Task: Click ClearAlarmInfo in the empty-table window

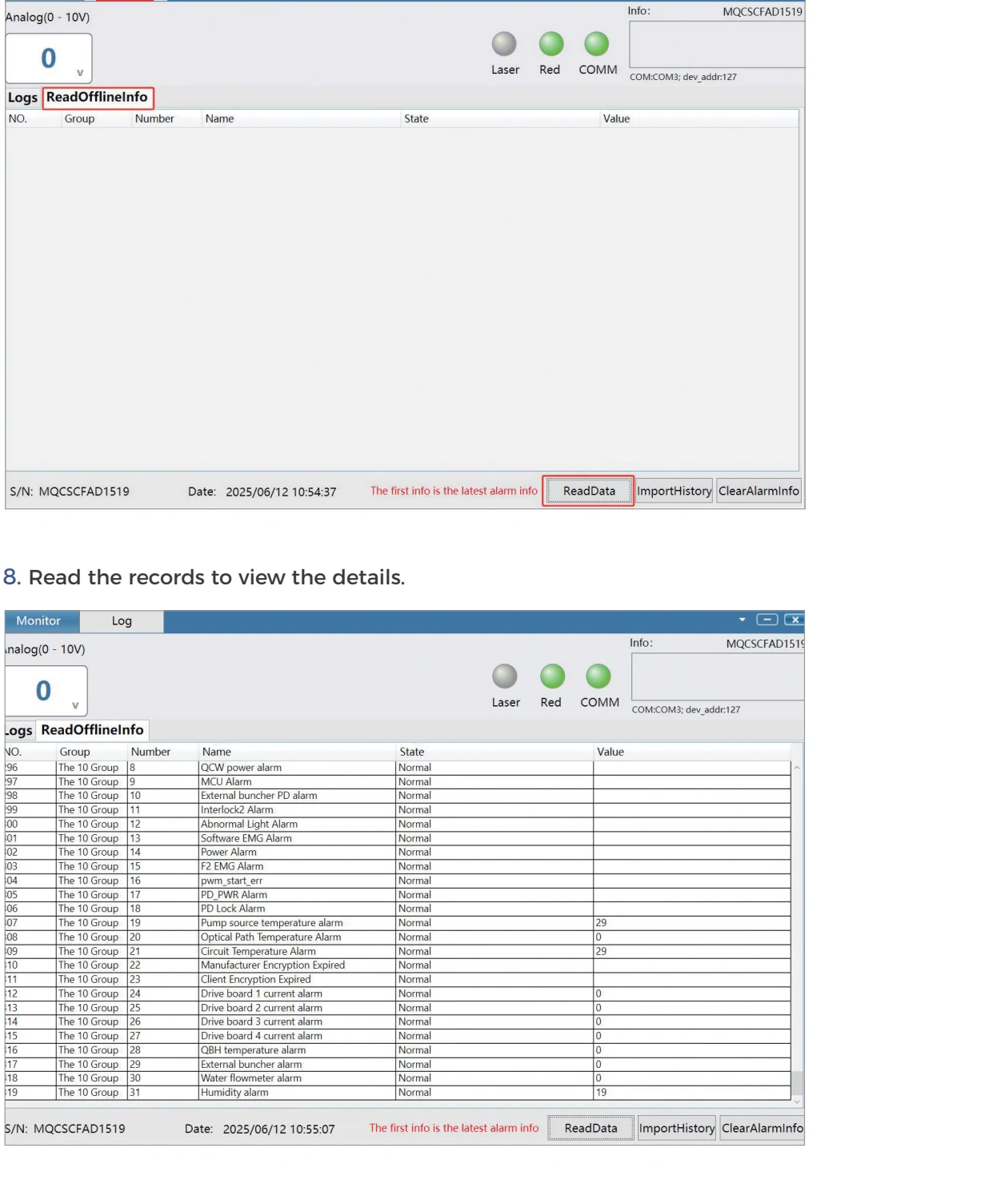Action: tap(759, 491)
